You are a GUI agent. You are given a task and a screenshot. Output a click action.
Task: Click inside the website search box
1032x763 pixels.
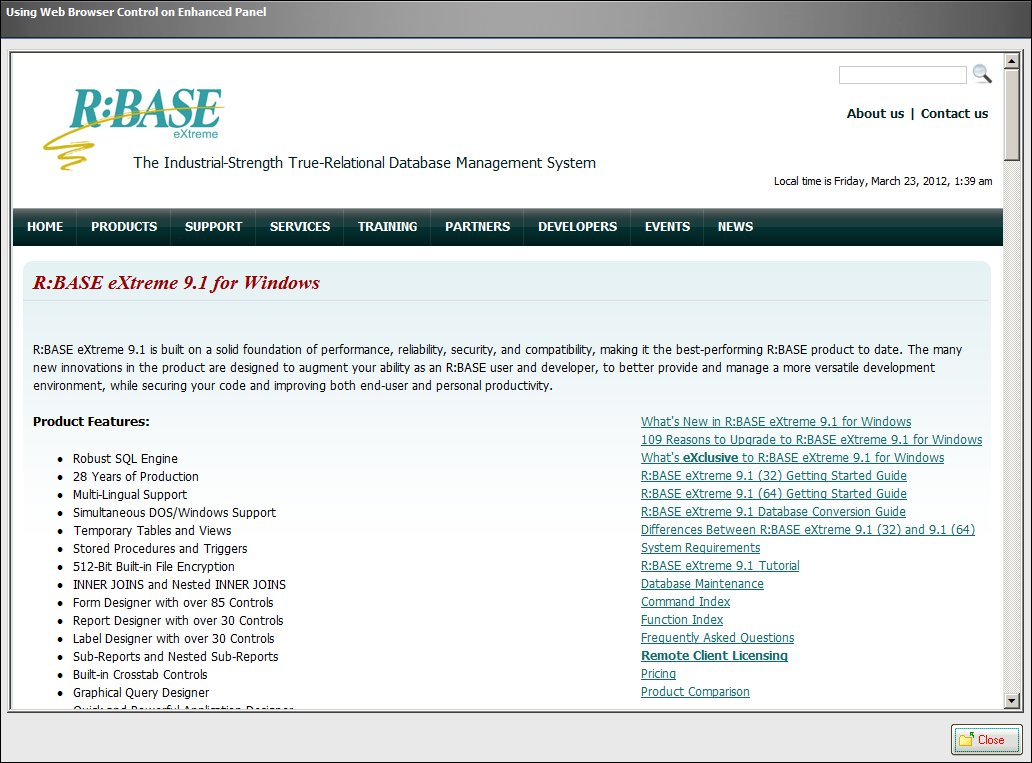[902, 75]
